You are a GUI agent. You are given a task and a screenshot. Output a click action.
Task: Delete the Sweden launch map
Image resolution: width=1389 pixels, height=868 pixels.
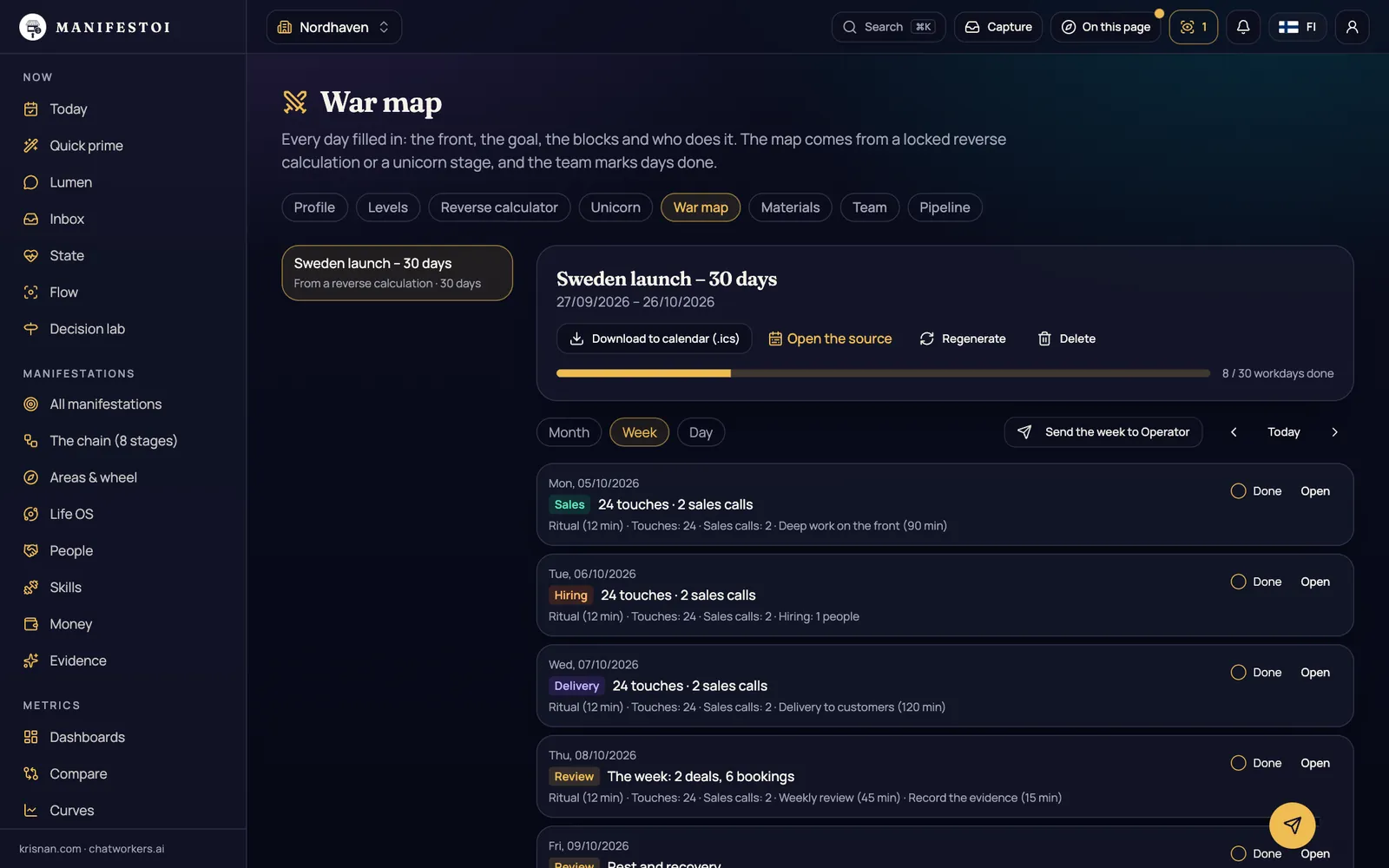click(x=1067, y=339)
